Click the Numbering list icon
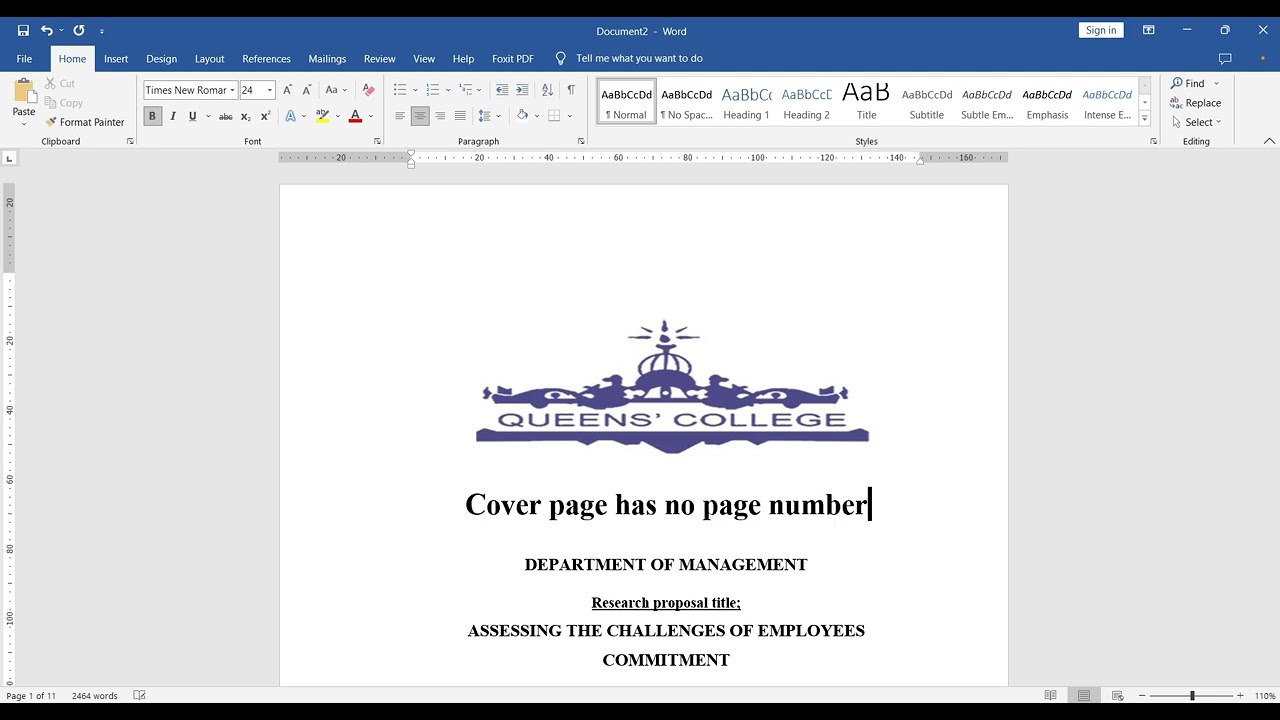Viewport: 1280px width, 720px height. pyautogui.click(x=432, y=90)
